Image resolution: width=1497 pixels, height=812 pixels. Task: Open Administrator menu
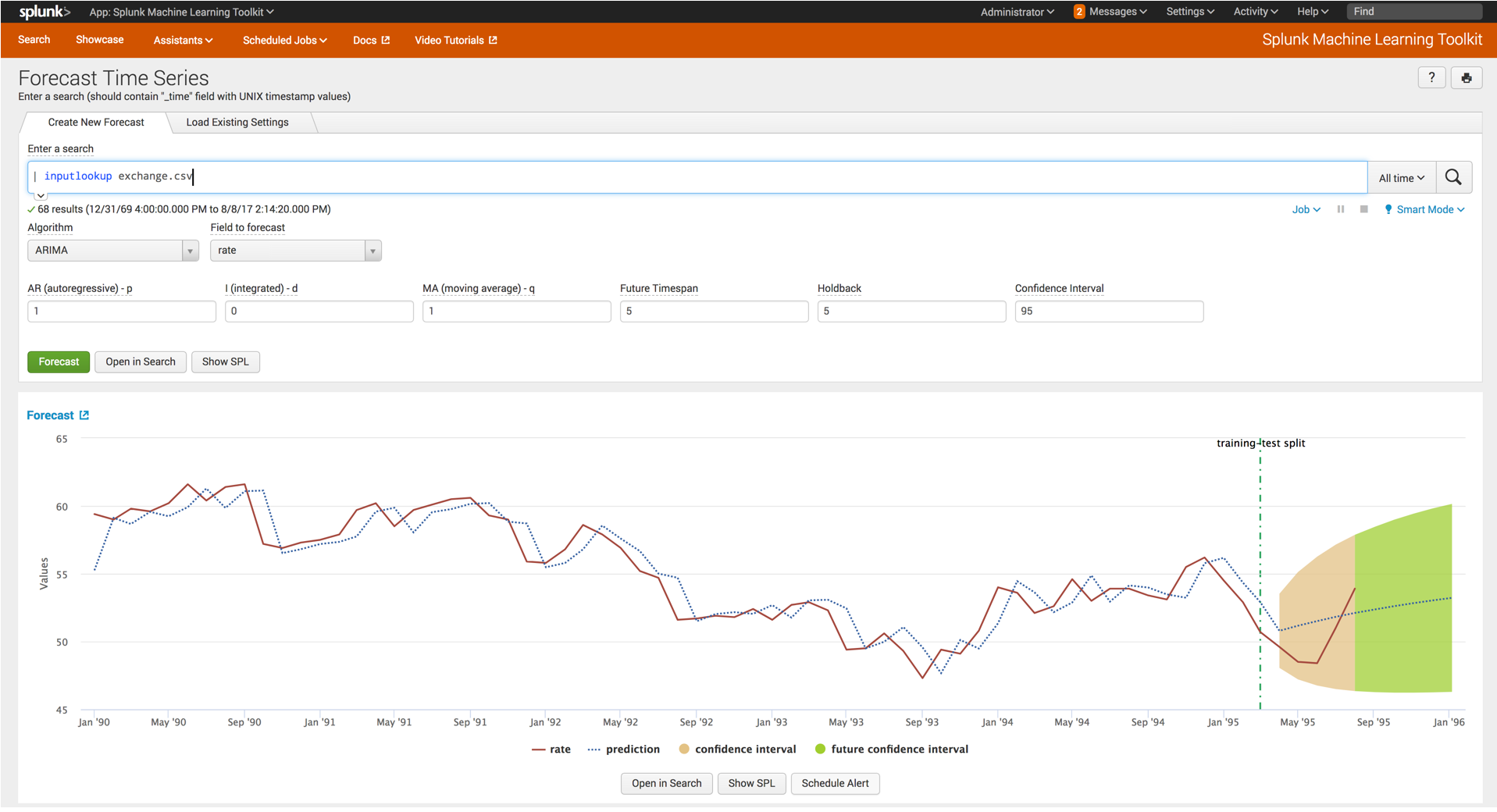point(1017,12)
